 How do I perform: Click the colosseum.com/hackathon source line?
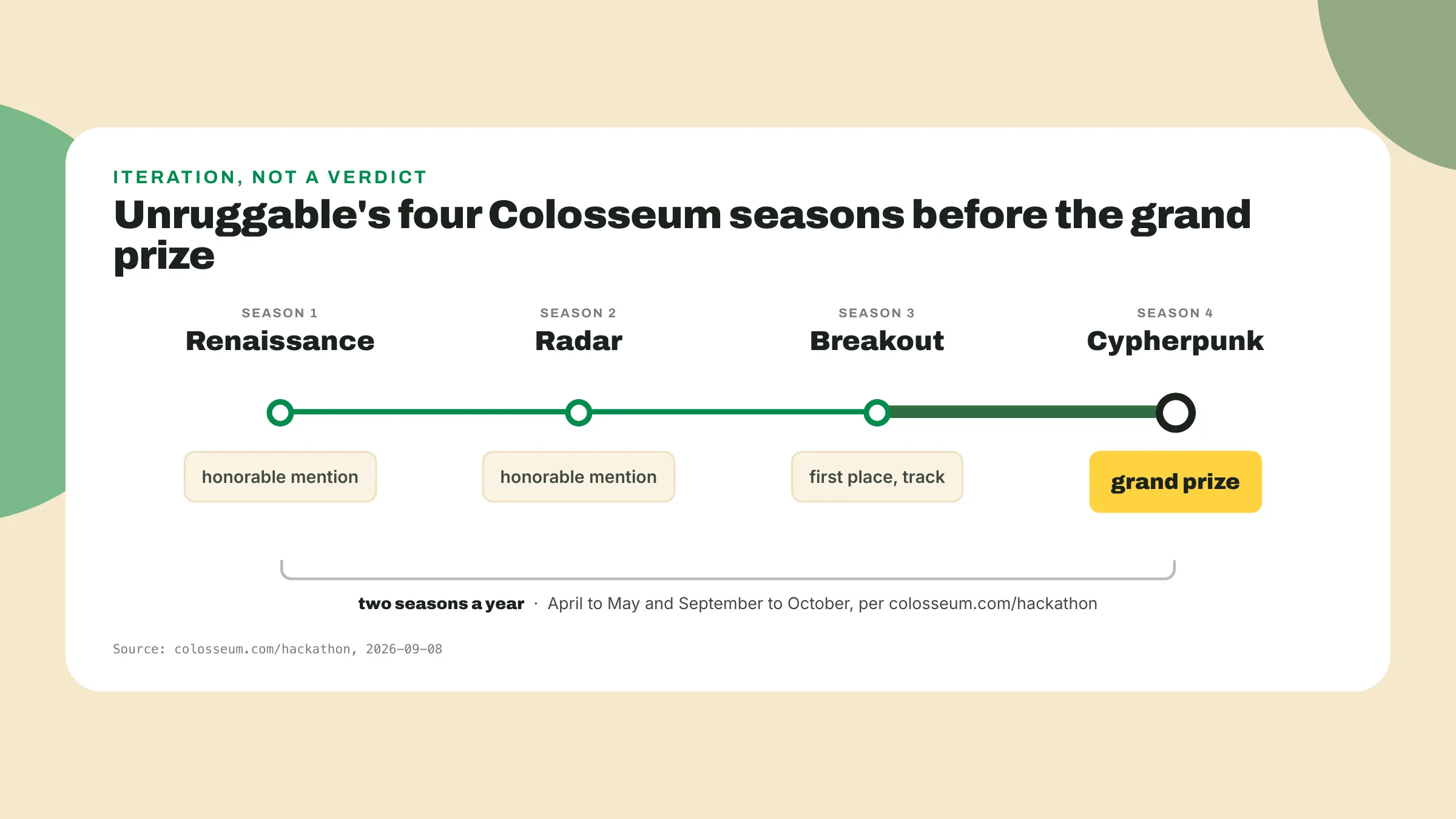click(x=277, y=649)
